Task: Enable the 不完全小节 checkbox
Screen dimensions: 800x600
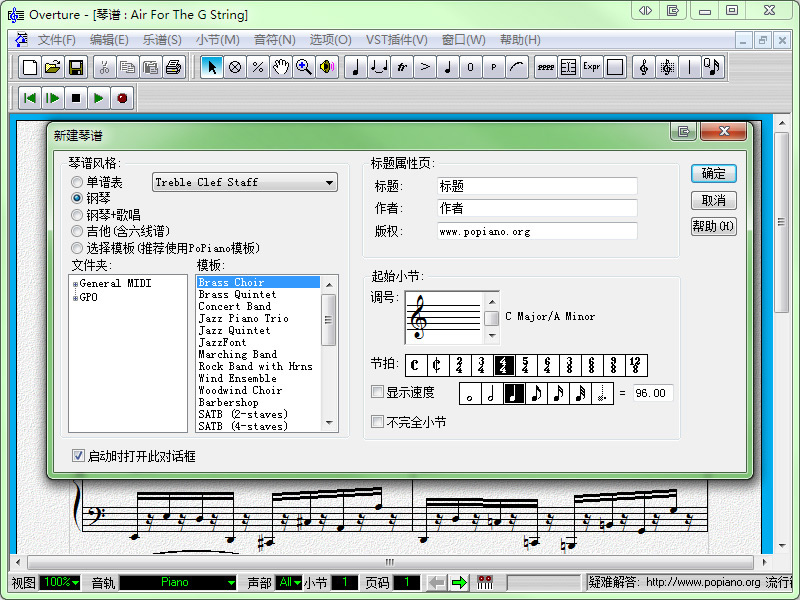Action: coord(378,422)
